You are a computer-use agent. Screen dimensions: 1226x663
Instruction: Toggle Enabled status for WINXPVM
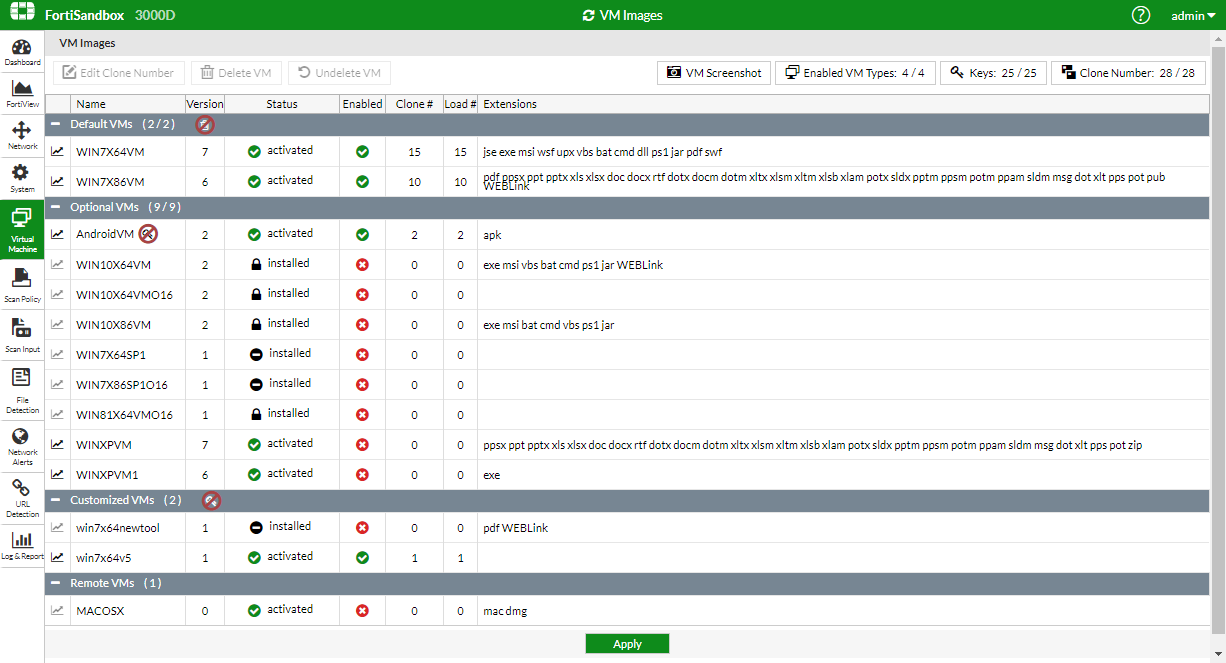(362, 445)
